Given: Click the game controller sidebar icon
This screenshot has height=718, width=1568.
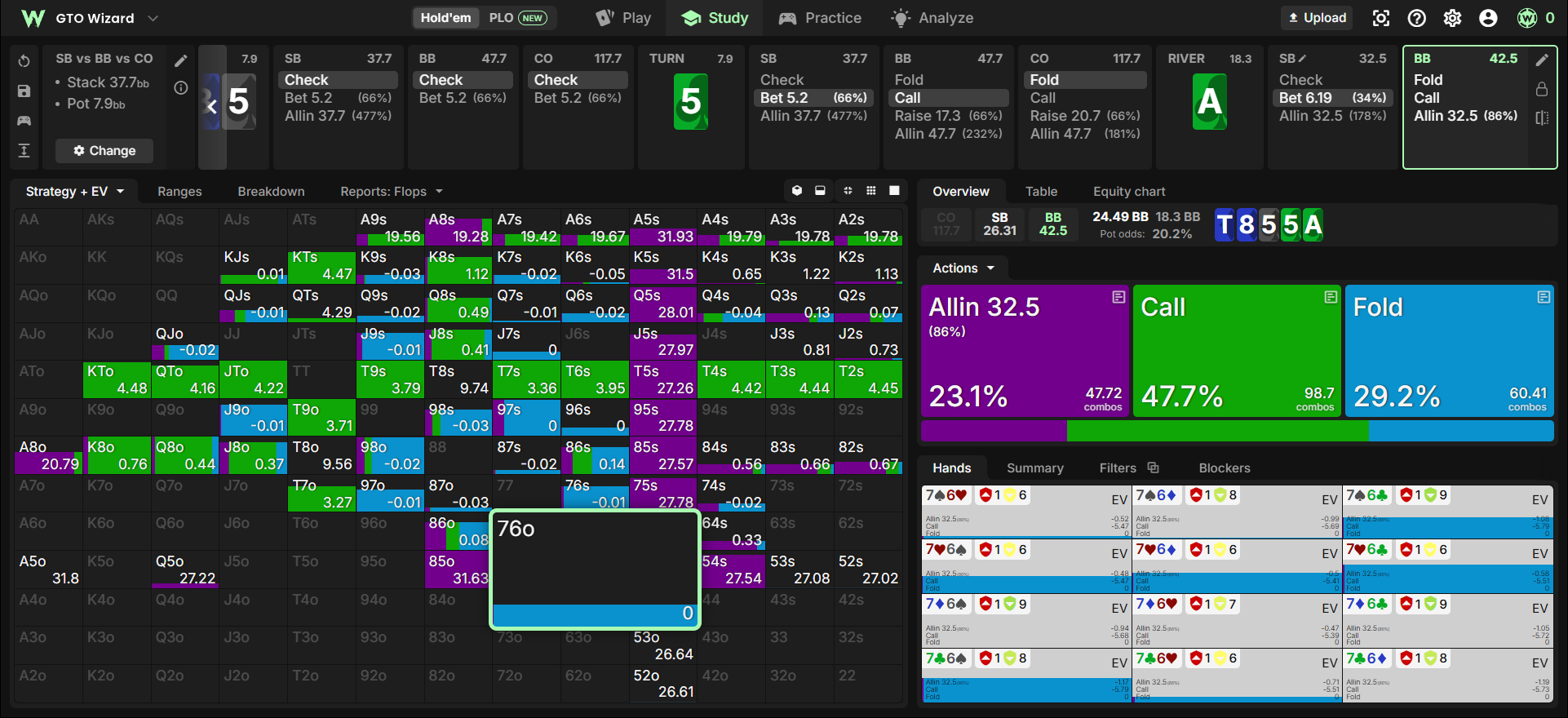Looking at the screenshot, I should pos(24,121).
